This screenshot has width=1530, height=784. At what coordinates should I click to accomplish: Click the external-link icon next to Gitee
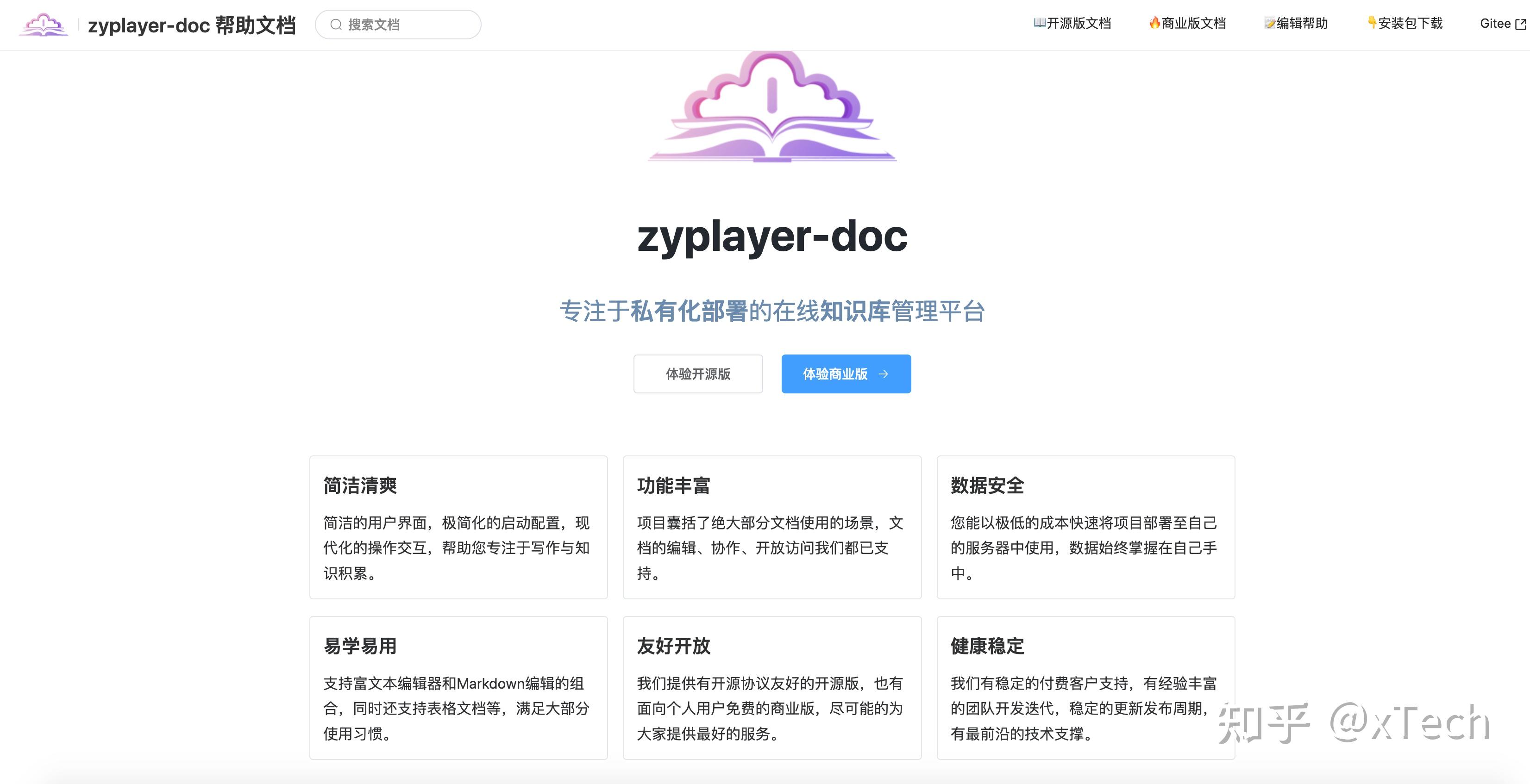coord(1520,23)
